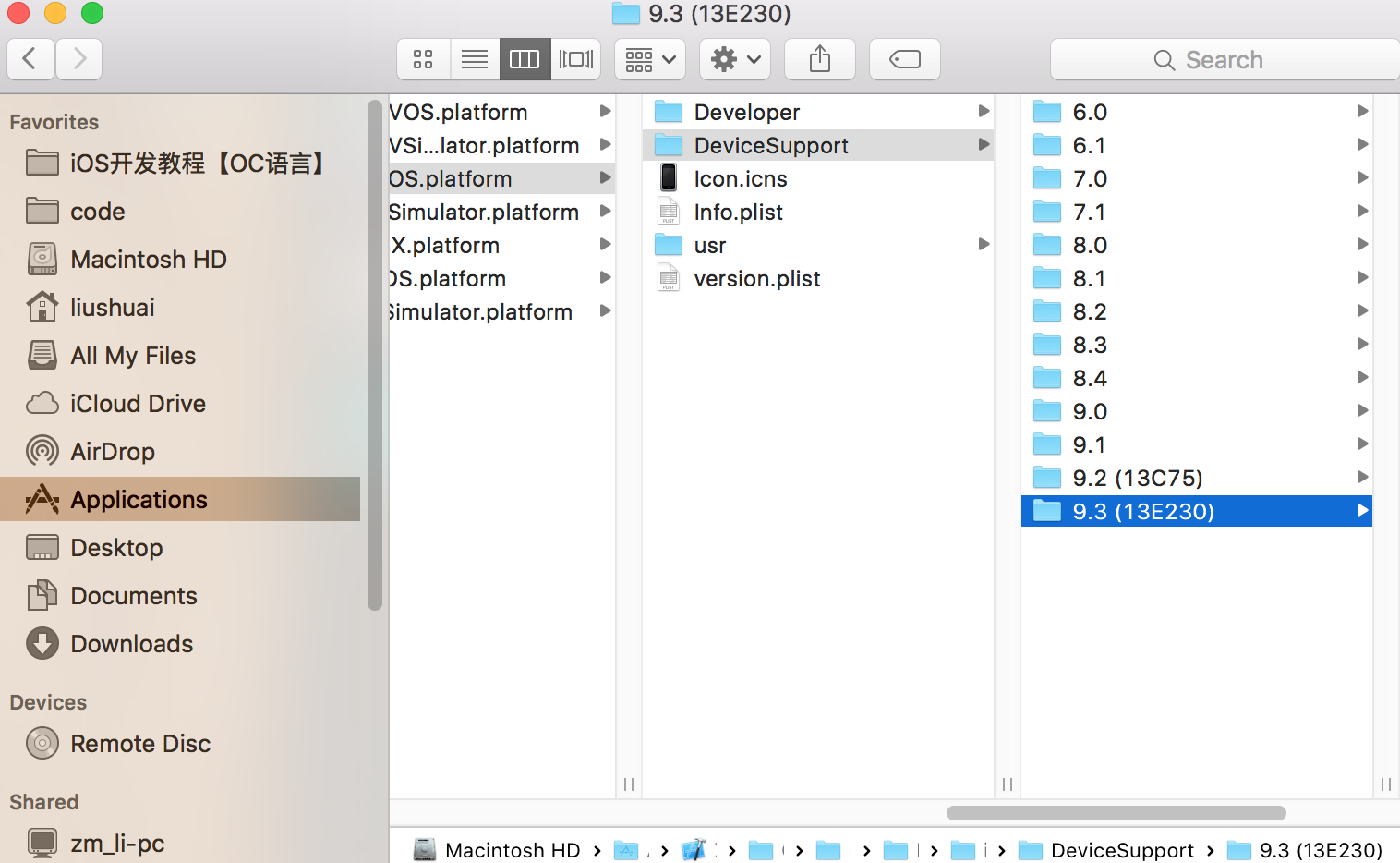Select the Info.plist file
This screenshot has height=863, width=1400.
click(737, 212)
